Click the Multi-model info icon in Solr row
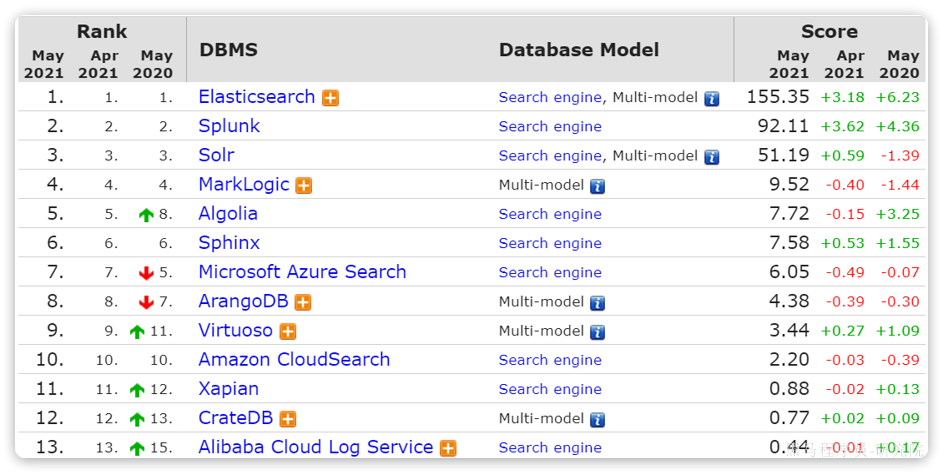 pos(711,157)
